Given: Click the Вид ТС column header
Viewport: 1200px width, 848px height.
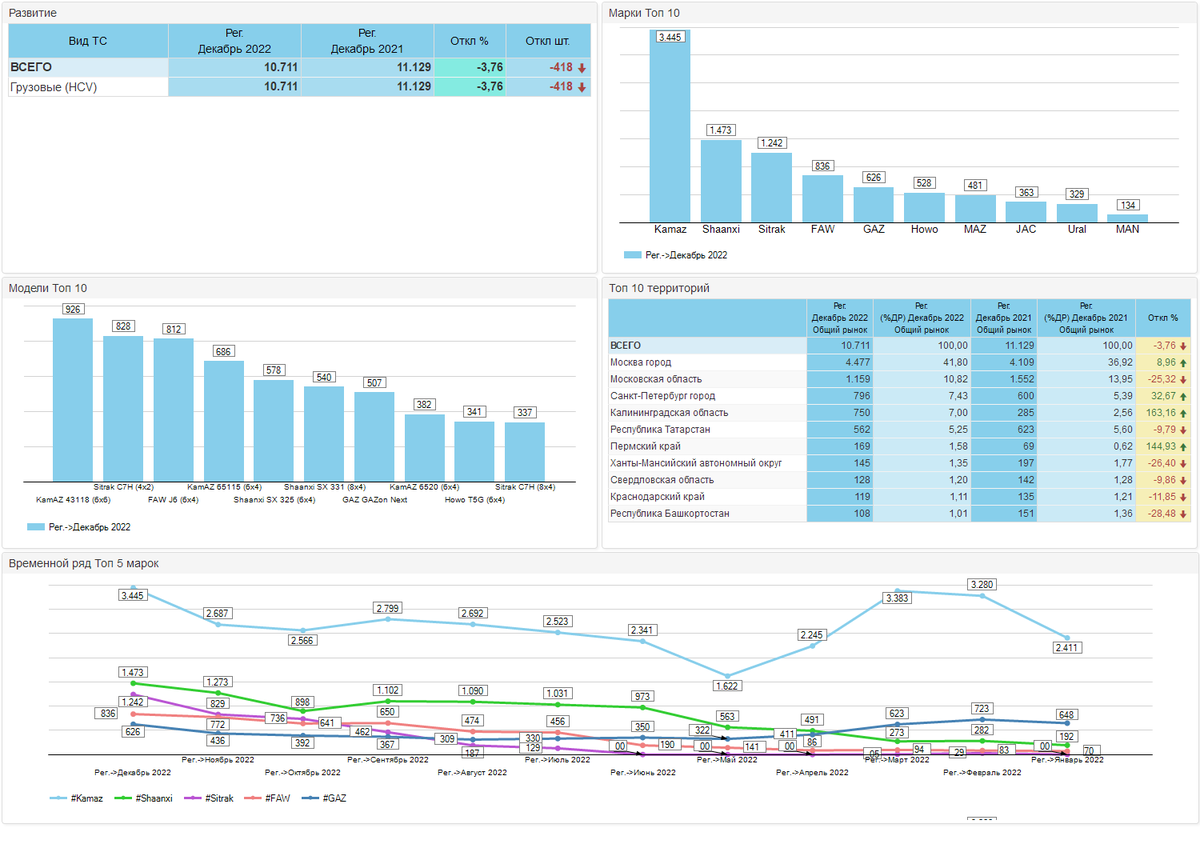Looking at the screenshot, I should pos(88,41).
